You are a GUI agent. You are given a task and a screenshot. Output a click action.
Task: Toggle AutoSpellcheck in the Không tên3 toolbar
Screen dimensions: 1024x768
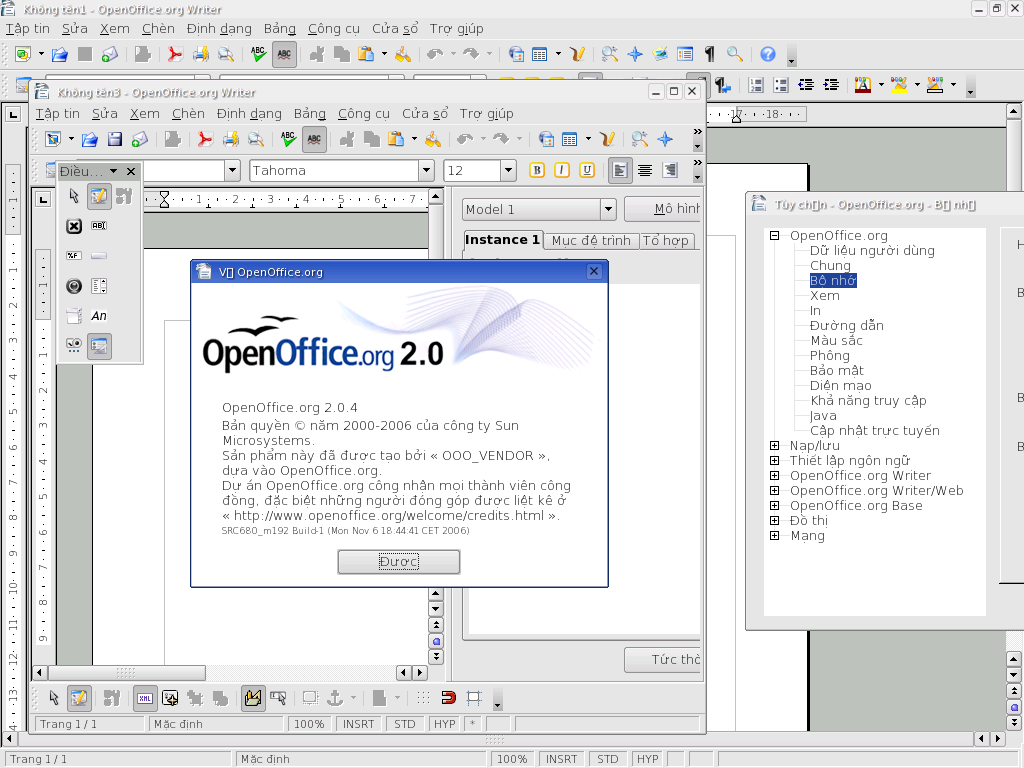coord(314,139)
